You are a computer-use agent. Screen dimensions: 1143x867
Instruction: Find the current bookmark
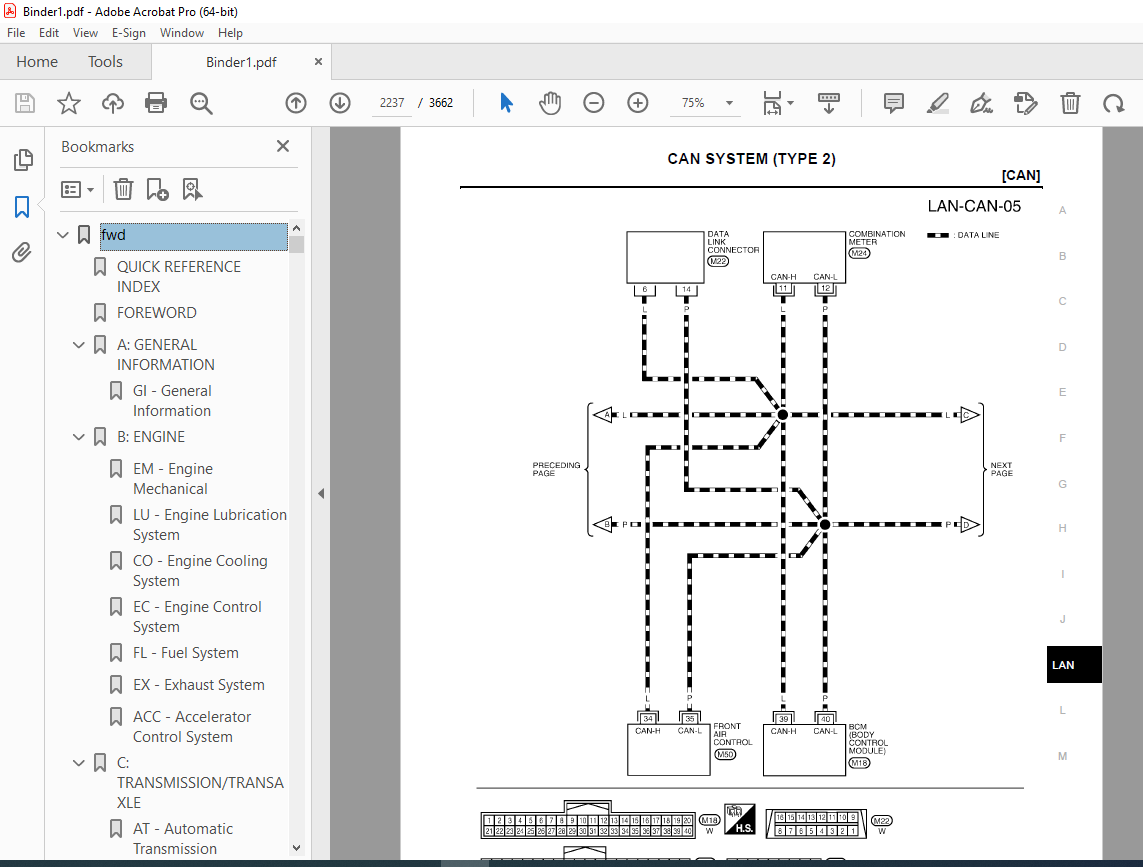192,190
